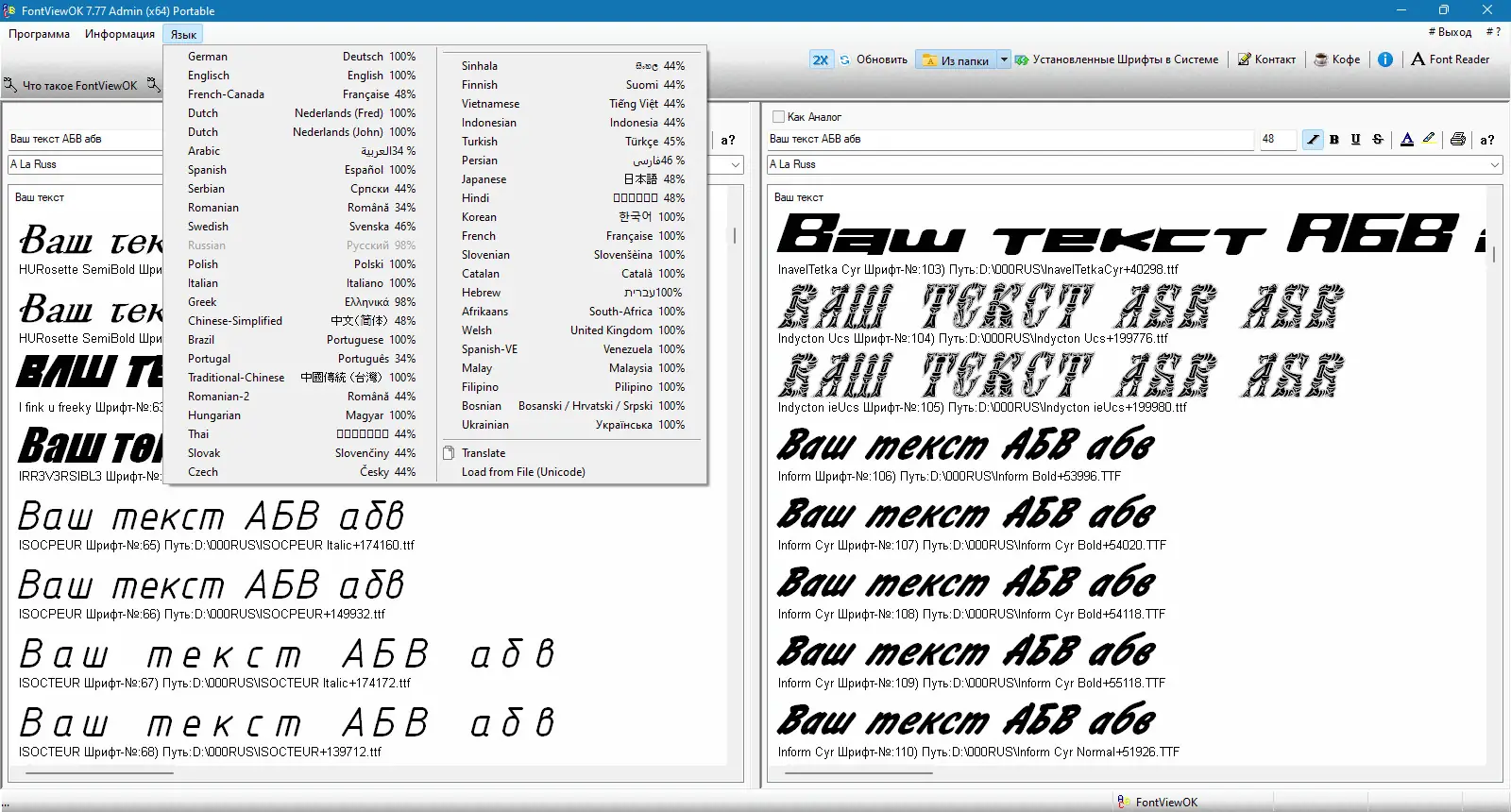Image resolution: width=1511 pixels, height=812 pixels.
Task: Select Bosnian language entry
Action: click(572, 406)
